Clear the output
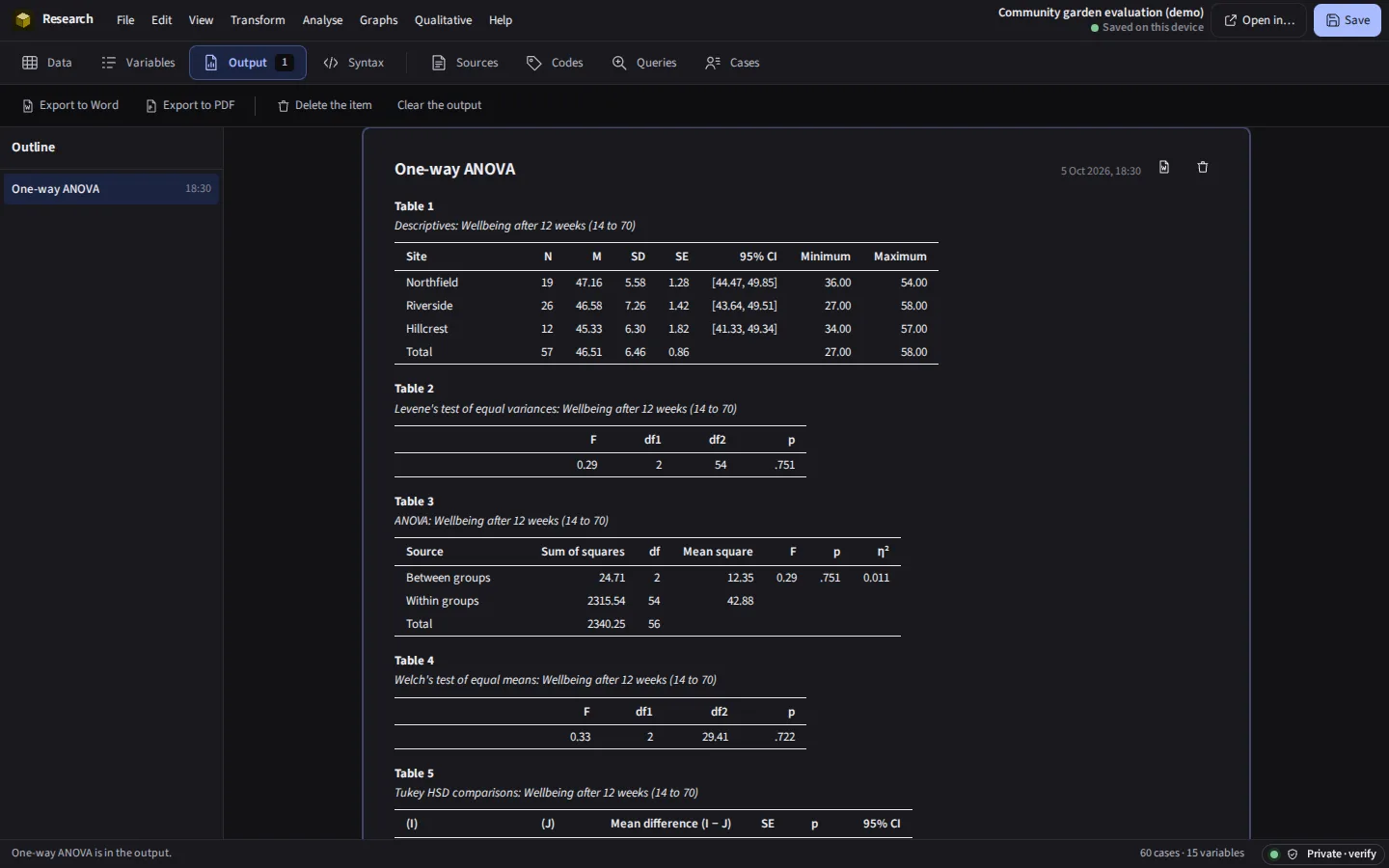1389x868 pixels. pyautogui.click(x=439, y=105)
